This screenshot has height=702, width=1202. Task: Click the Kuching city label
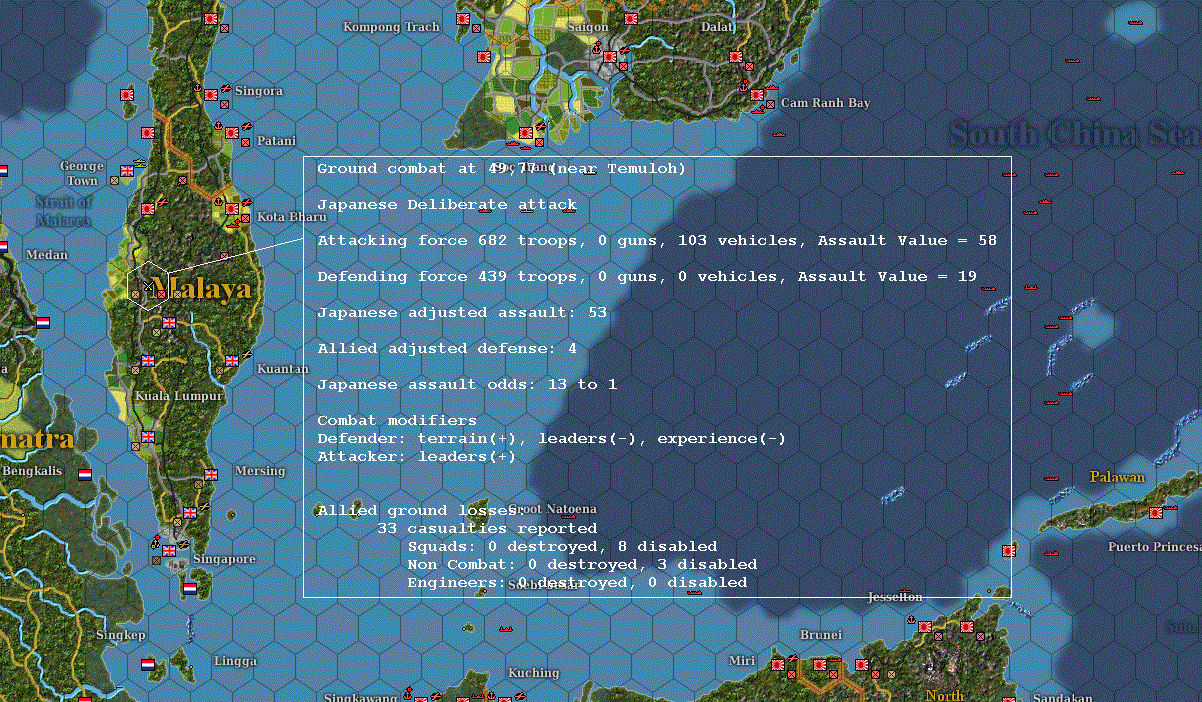point(533,673)
